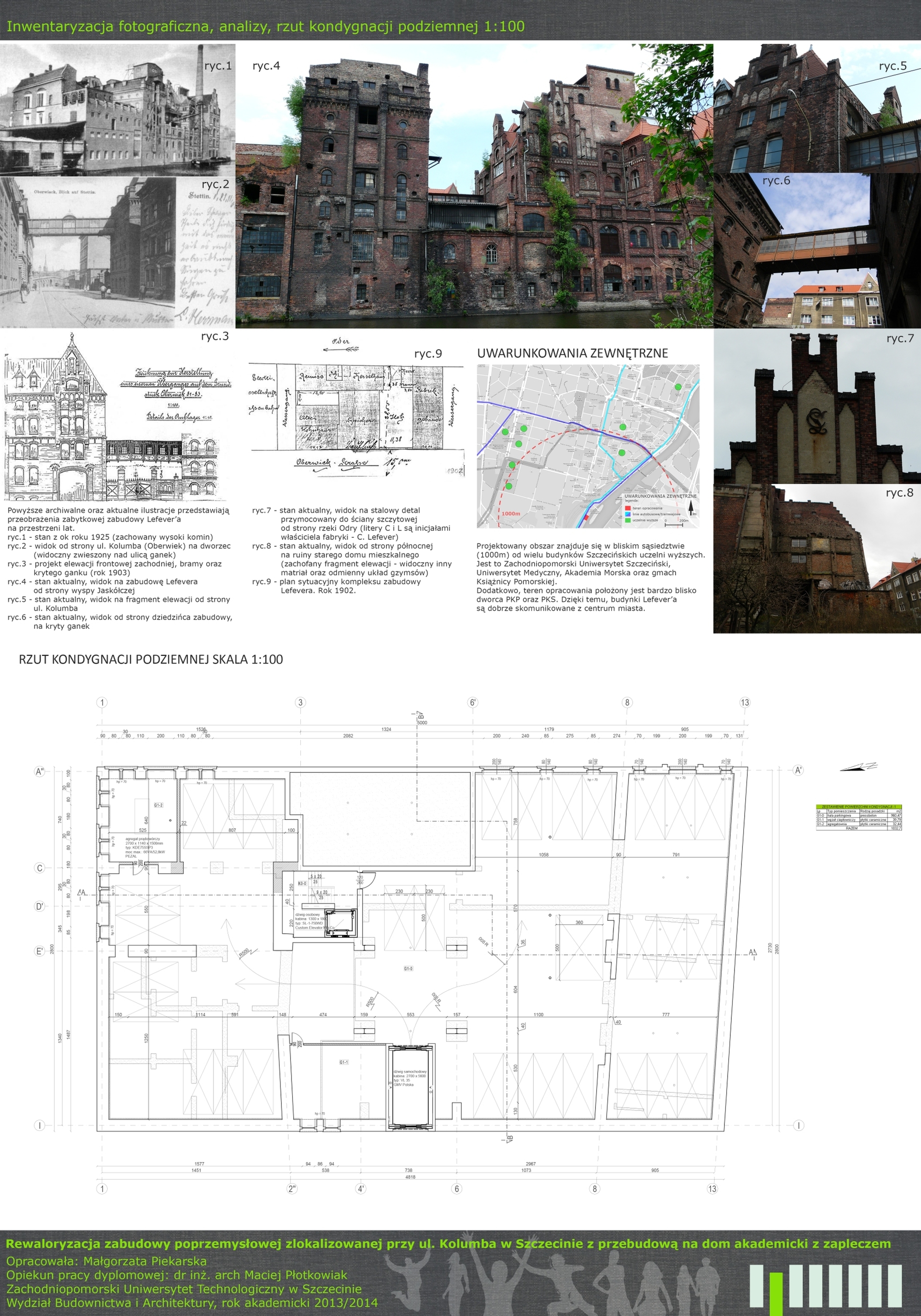Click 'Zachodniopomorski Uniwersytet Technologiczny w Szczecinie' line
The height and width of the screenshot is (1316, 921).
184,1289
